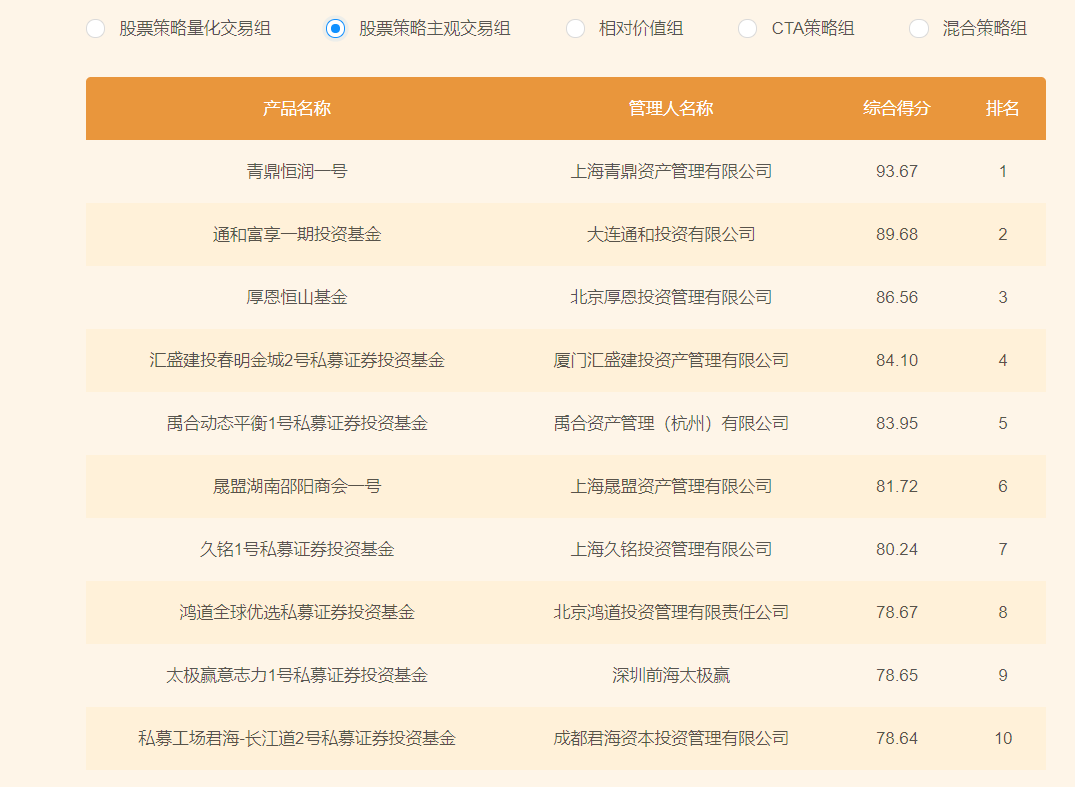Select product 厚恩恒山基金
This screenshot has width=1075, height=787.
tap(297, 298)
